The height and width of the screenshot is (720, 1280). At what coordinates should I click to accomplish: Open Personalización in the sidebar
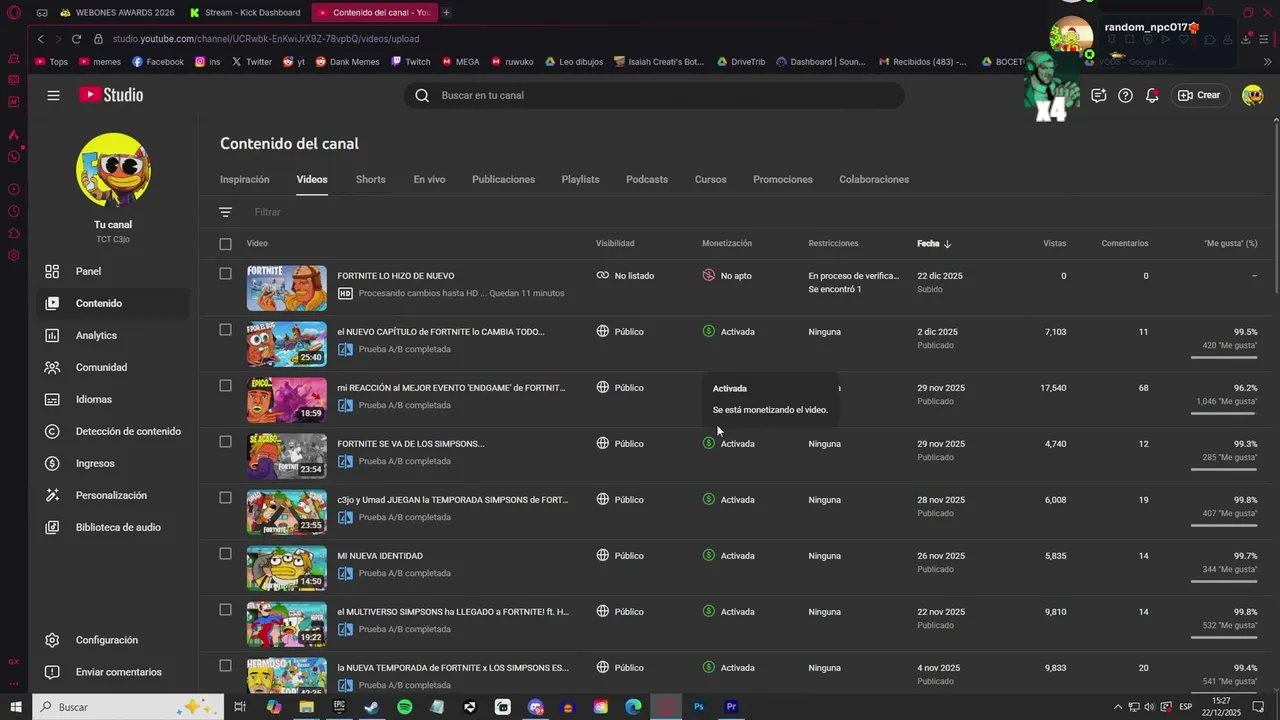[111, 495]
